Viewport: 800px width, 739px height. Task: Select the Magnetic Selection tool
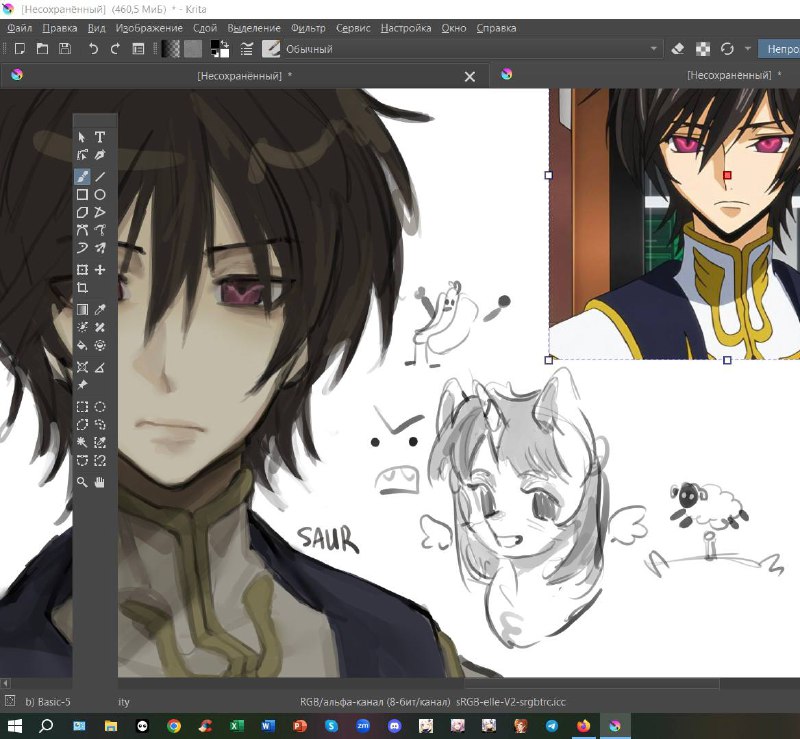(x=100, y=460)
